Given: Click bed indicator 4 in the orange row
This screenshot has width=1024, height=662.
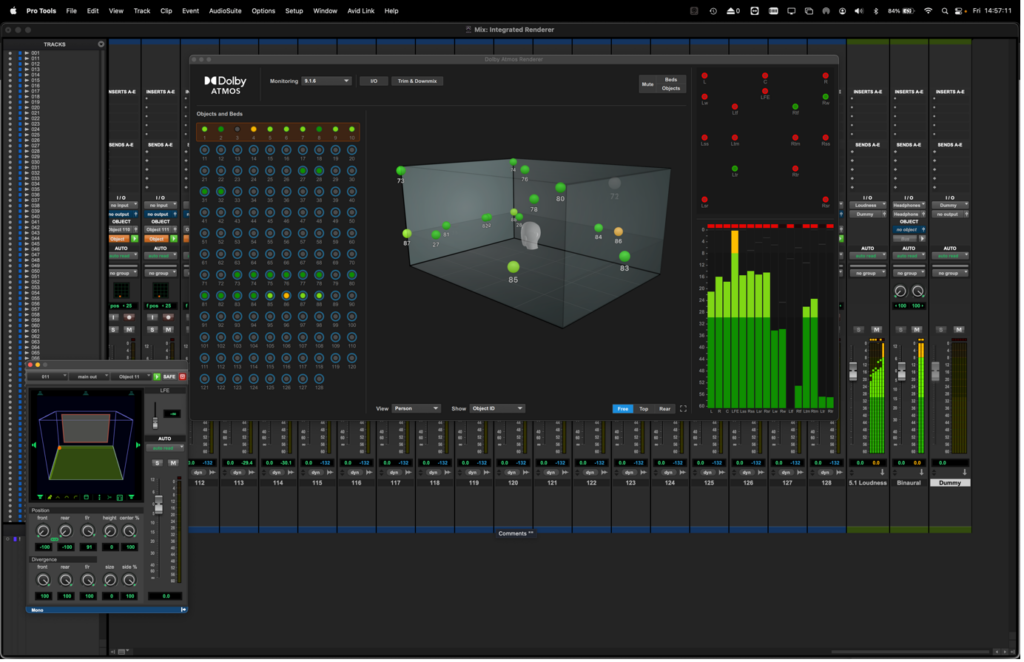Looking at the screenshot, I should [253, 129].
